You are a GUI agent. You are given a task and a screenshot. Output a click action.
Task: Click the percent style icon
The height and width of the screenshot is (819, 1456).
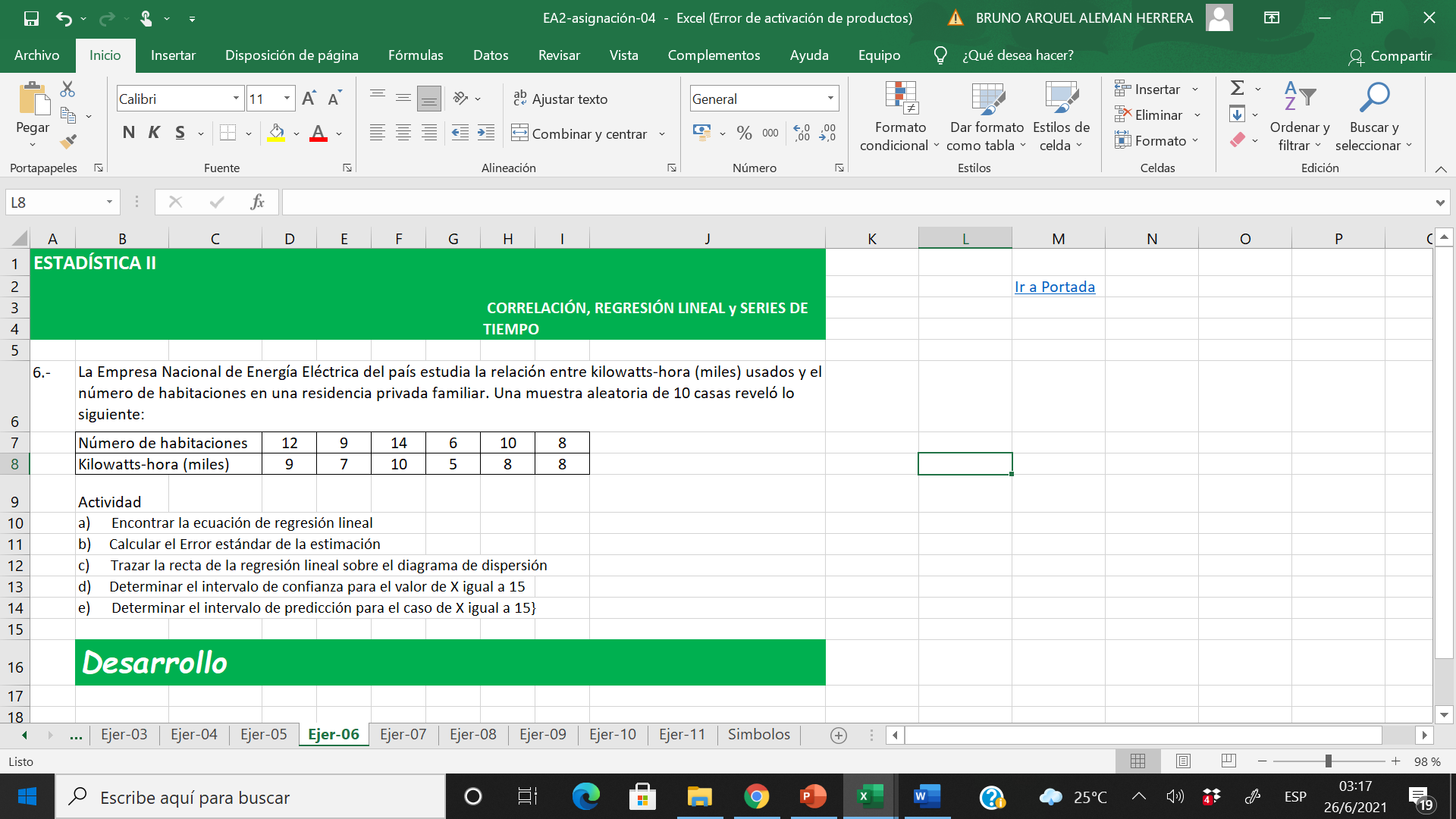coord(744,133)
